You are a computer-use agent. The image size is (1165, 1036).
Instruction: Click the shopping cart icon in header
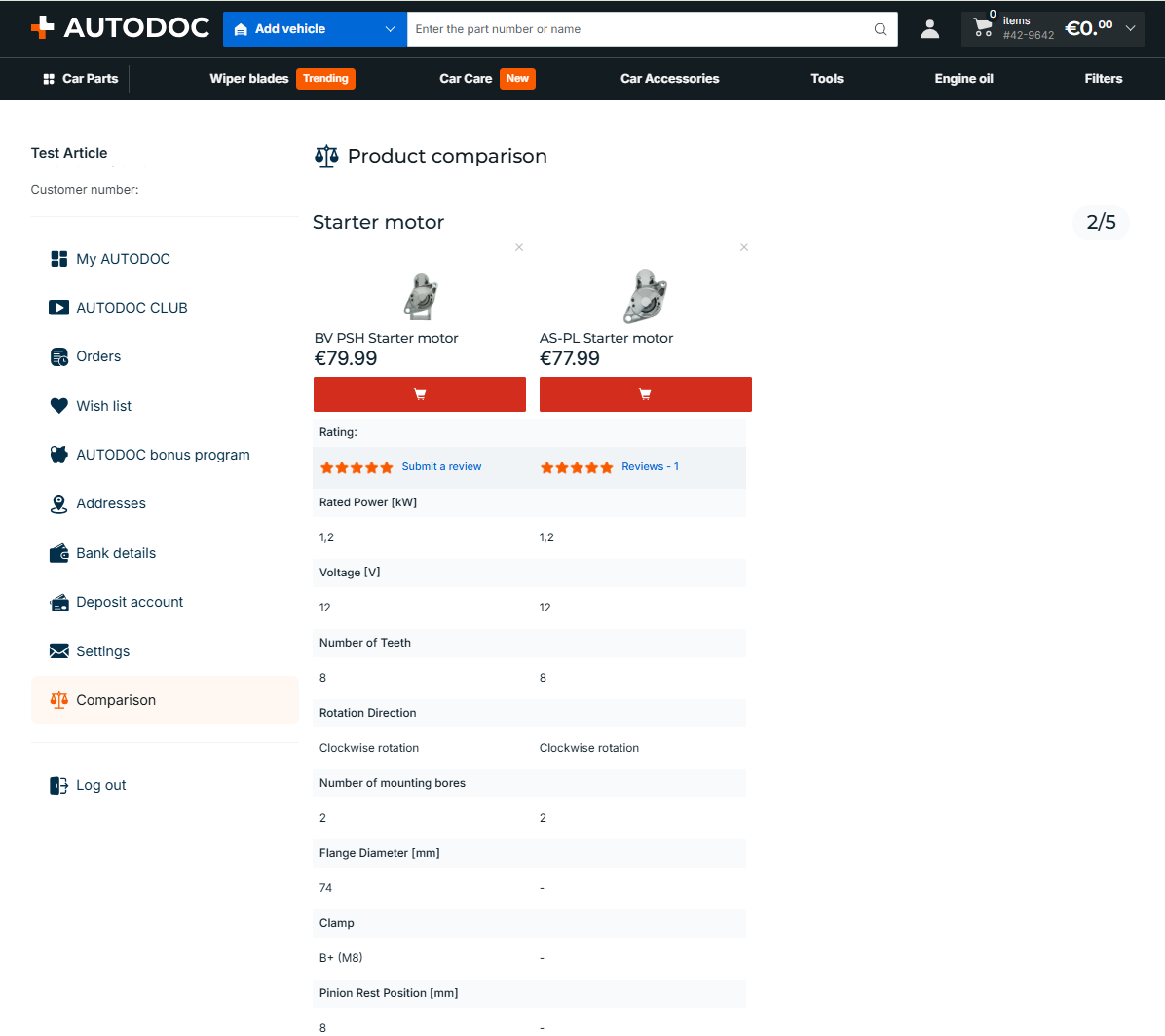click(x=983, y=28)
